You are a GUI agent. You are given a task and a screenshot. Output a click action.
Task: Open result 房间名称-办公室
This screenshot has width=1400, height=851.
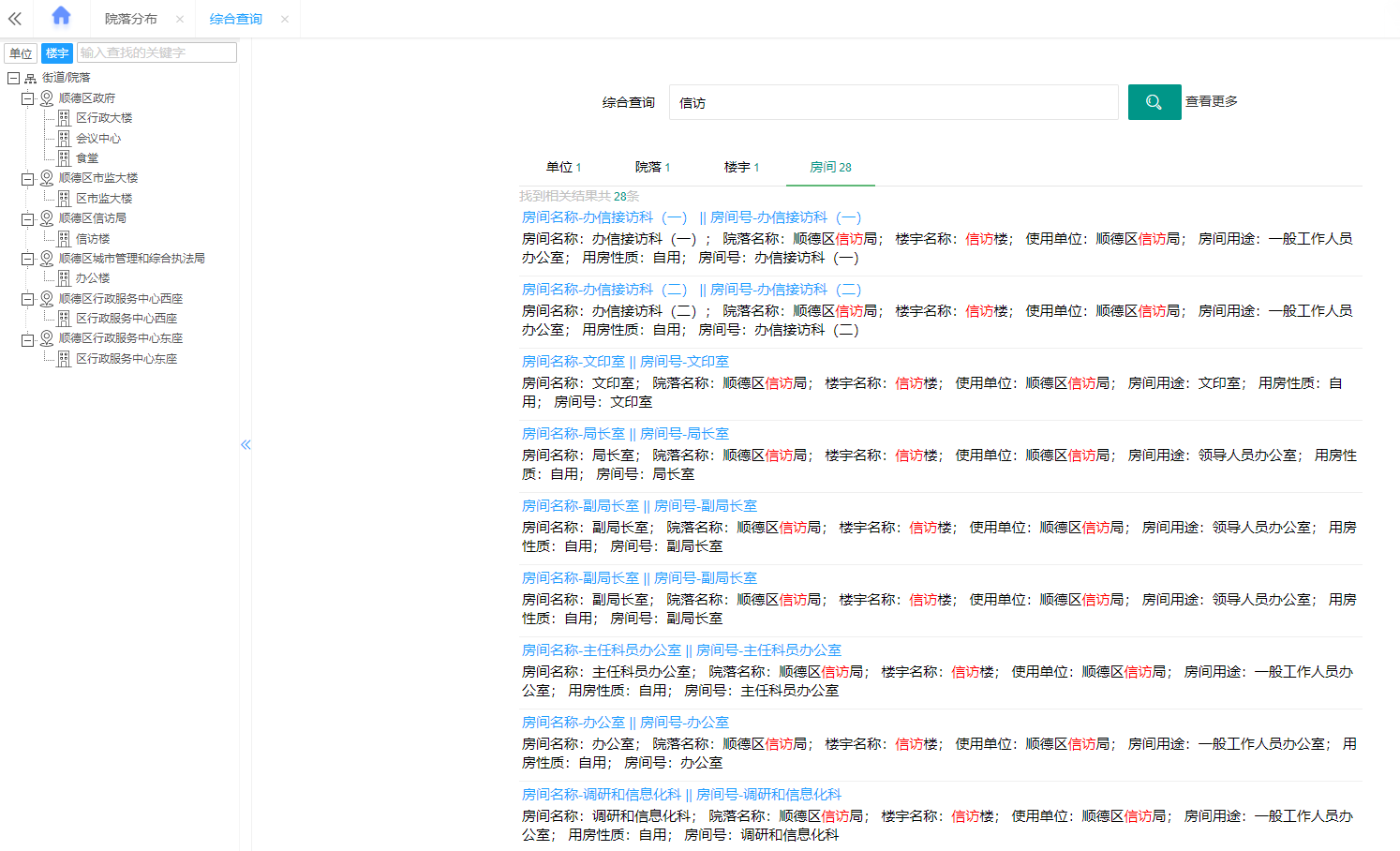coord(625,723)
